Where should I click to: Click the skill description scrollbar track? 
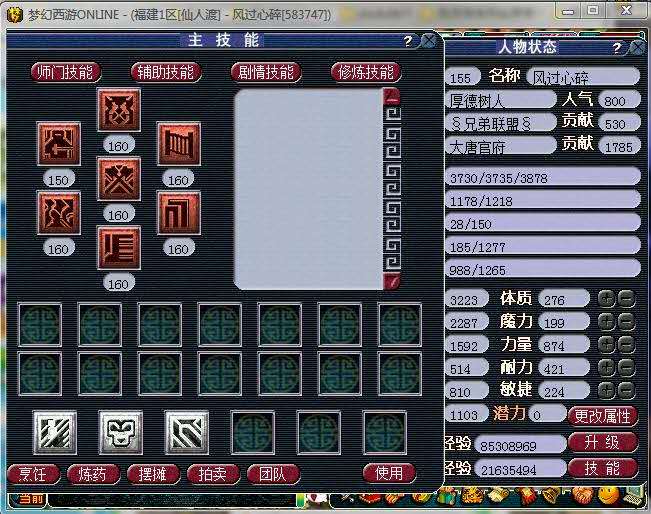[x=392, y=189]
